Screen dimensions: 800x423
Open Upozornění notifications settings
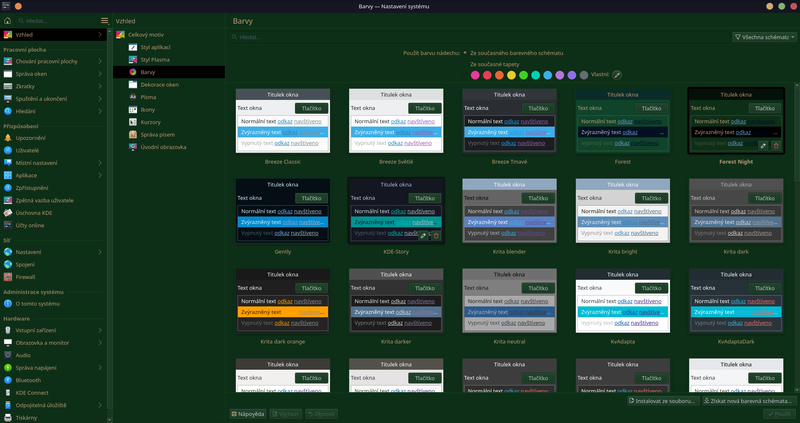30,137
